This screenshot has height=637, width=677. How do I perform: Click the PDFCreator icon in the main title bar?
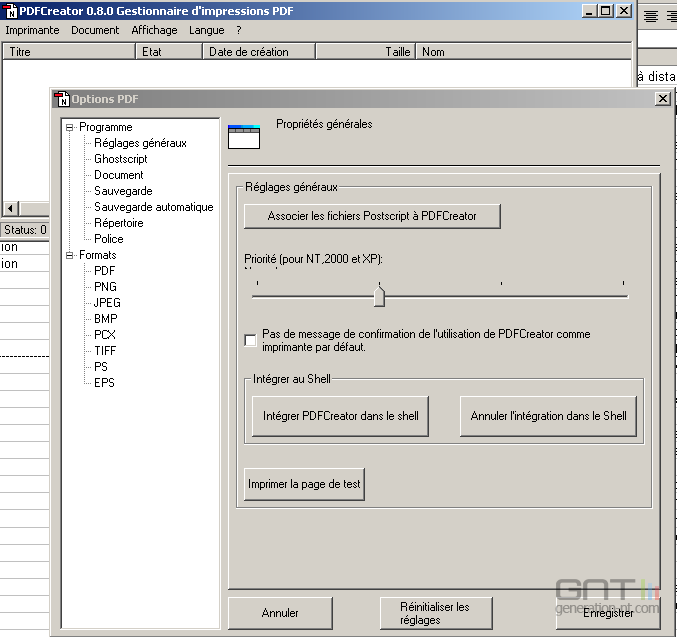[x=9, y=10]
